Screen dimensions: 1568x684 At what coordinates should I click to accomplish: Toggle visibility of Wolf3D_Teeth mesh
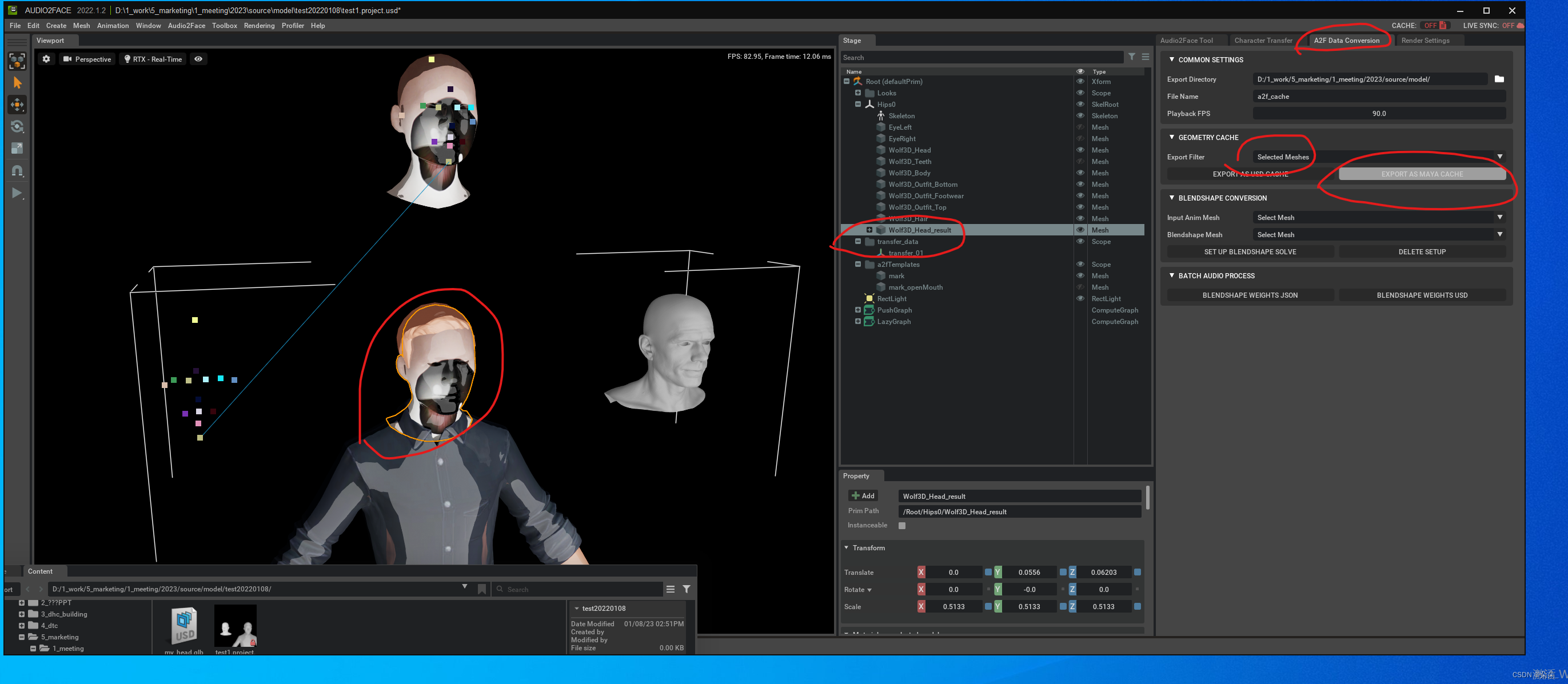pyautogui.click(x=1080, y=162)
